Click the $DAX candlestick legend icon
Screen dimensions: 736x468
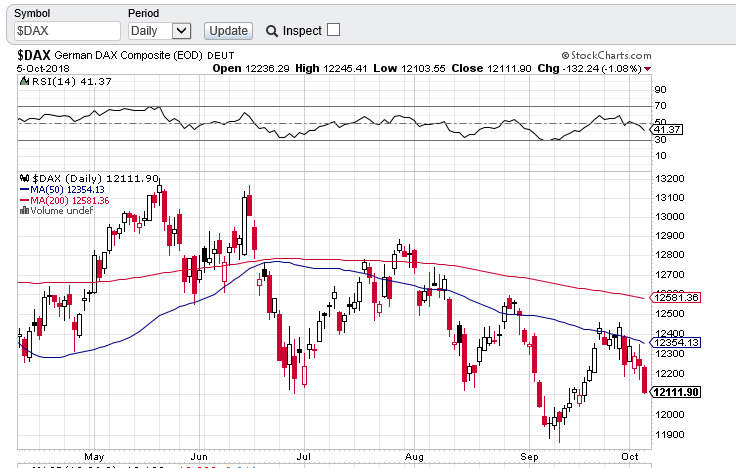[x=24, y=178]
